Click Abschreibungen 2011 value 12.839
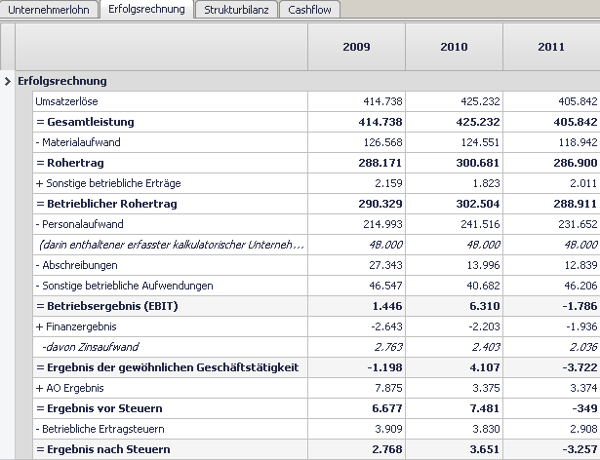The height and width of the screenshot is (460, 600). 580,265
